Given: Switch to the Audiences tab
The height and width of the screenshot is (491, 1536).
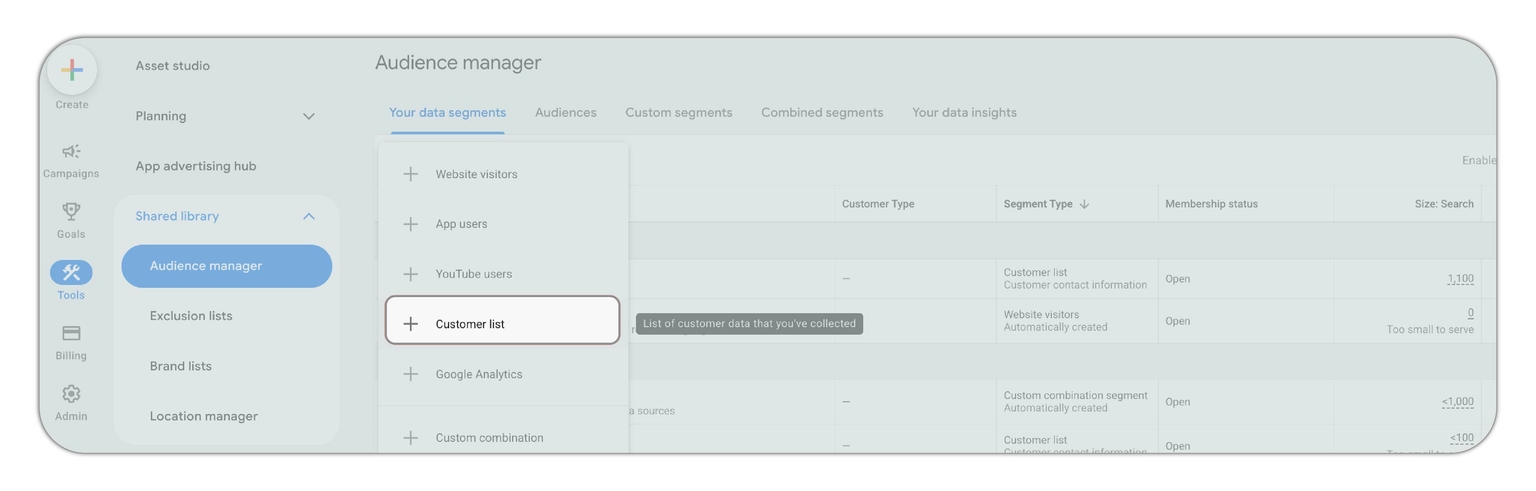Looking at the screenshot, I should (566, 113).
